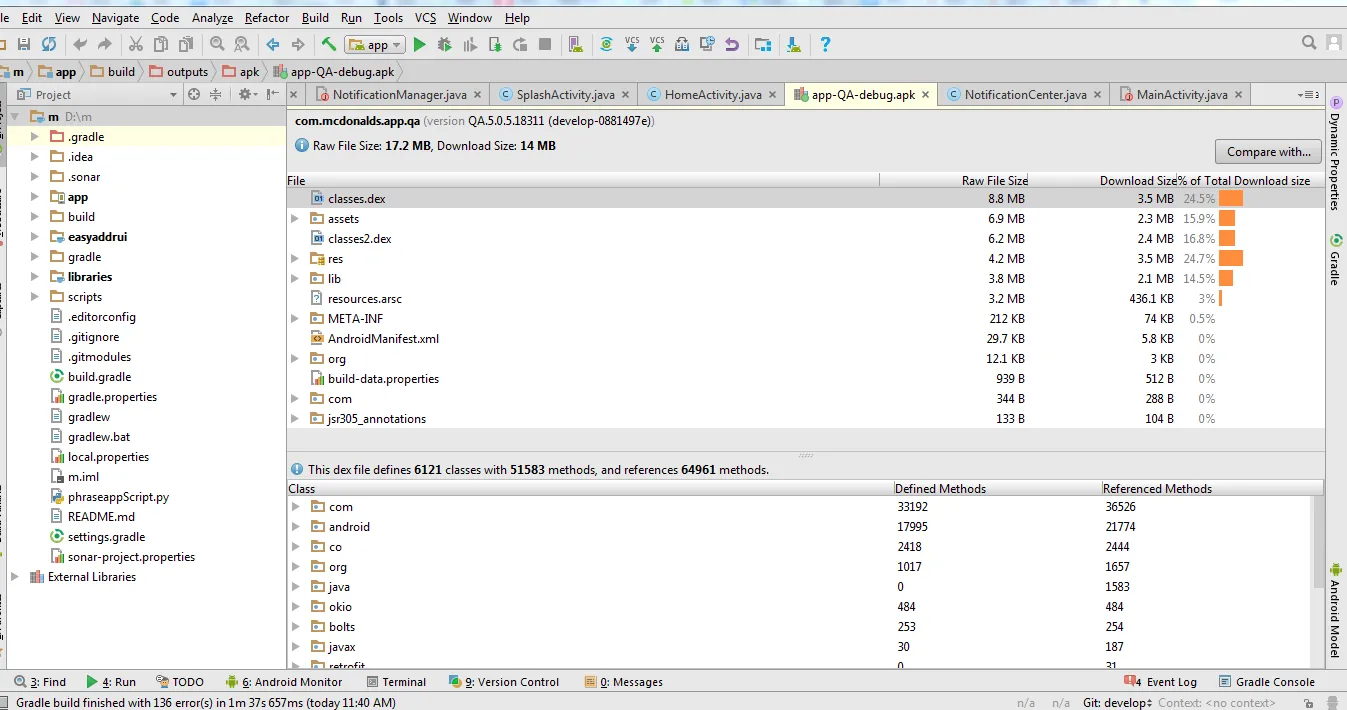Open the Terminal tool window
1347x710 pixels.
(x=396, y=682)
